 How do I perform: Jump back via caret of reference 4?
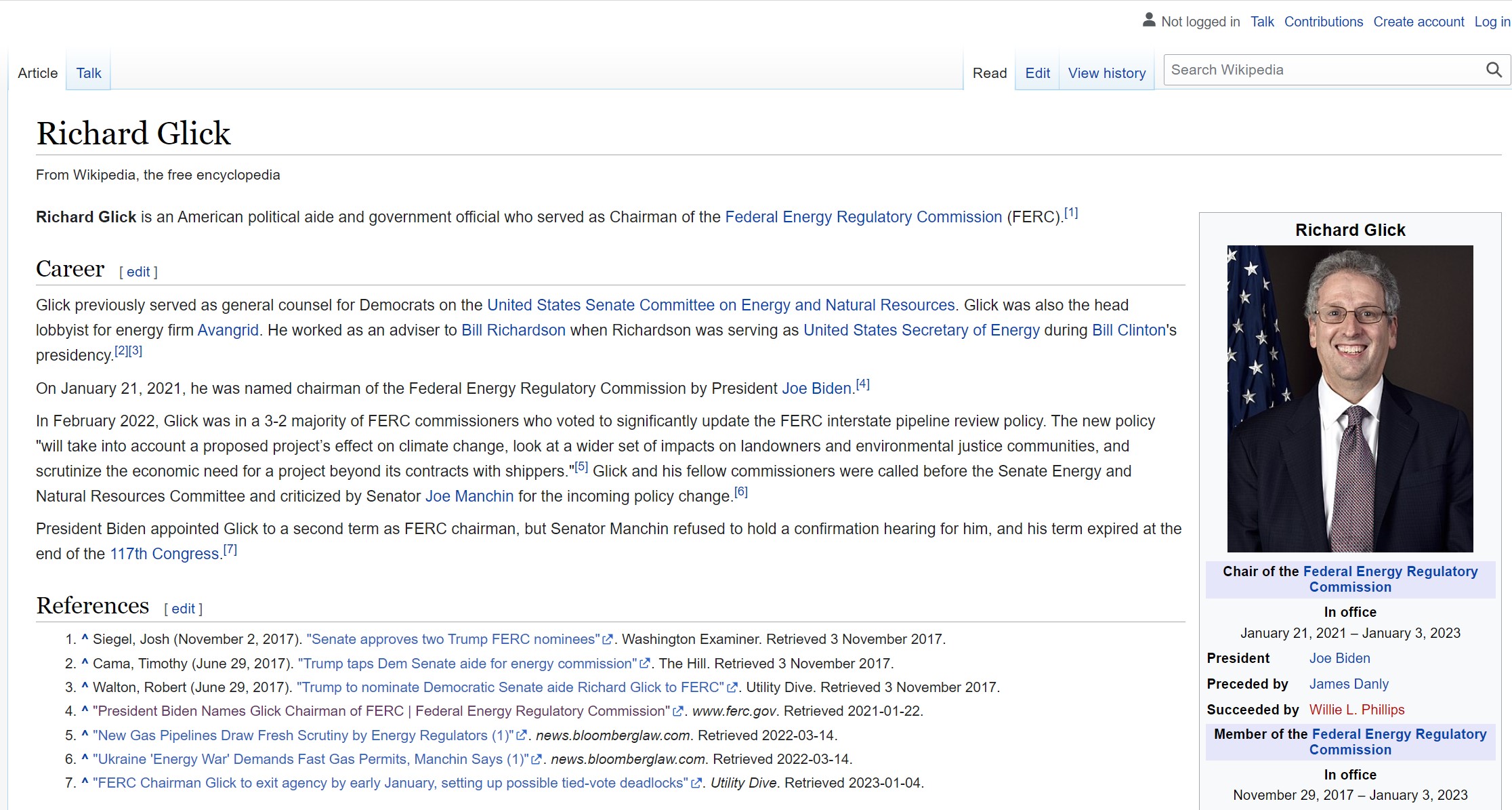[85, 710]
